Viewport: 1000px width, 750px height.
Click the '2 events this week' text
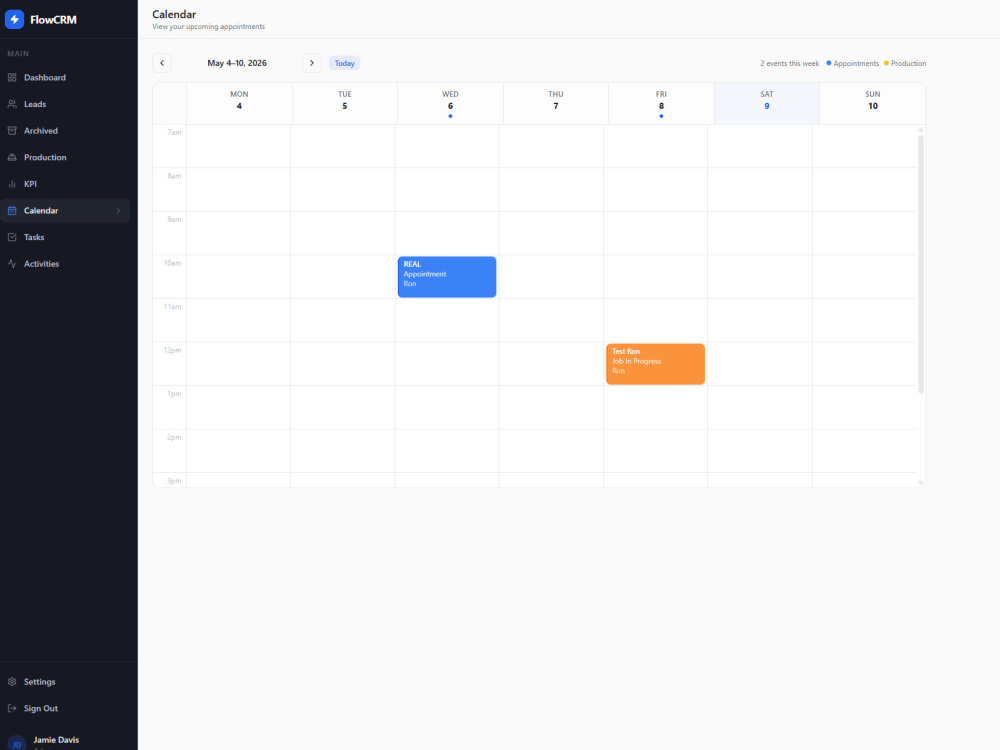tap(790, 63)
